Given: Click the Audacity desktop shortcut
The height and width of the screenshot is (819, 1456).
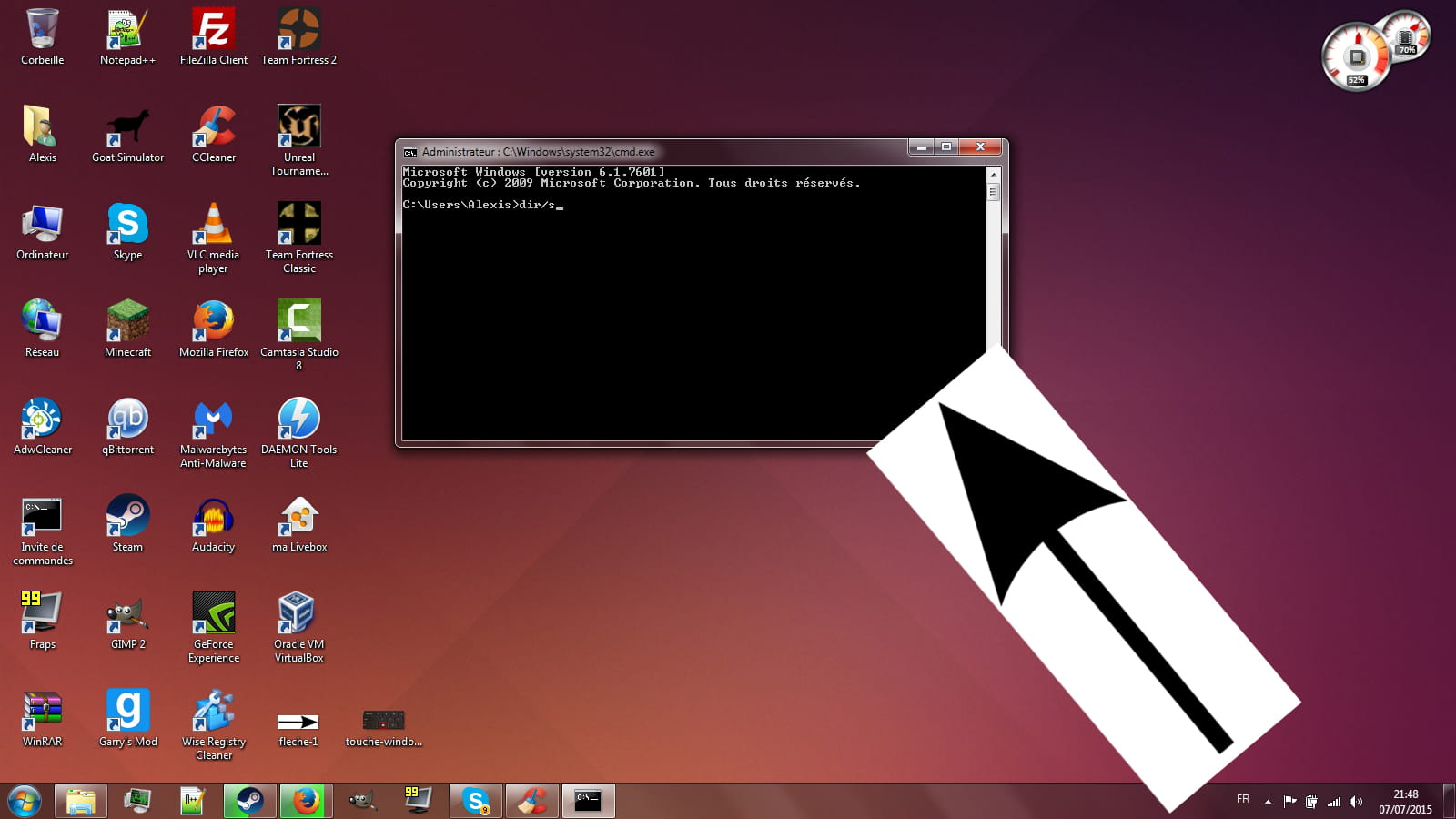Looking at the screenshot, I should (x=213, y=517).
